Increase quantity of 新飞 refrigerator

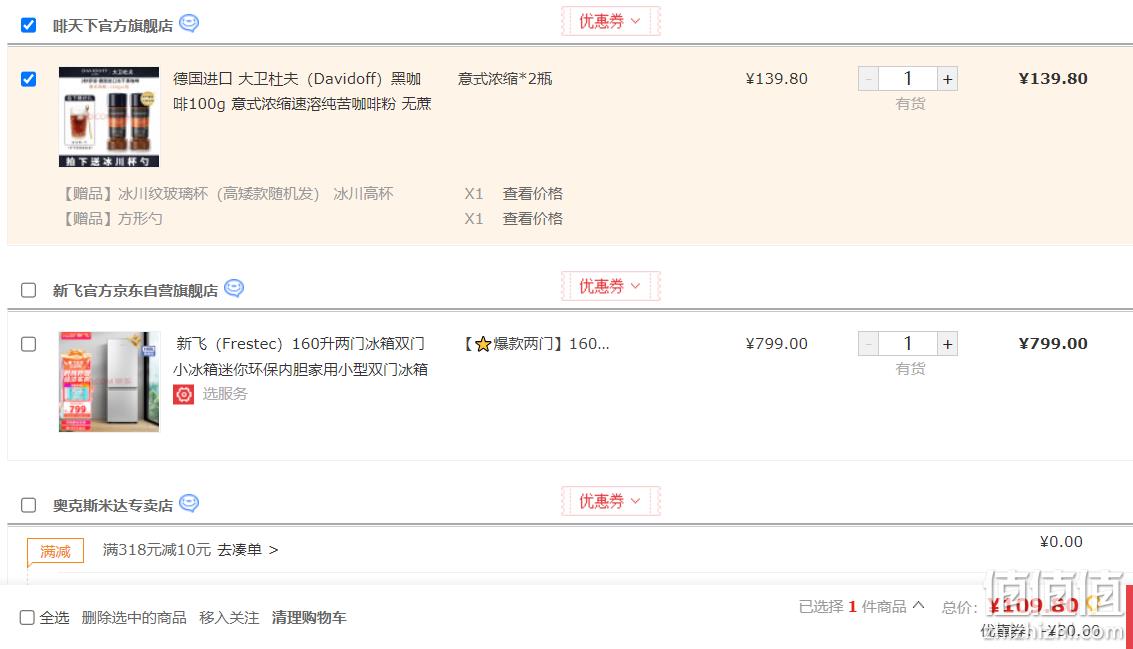coord(947,344)
